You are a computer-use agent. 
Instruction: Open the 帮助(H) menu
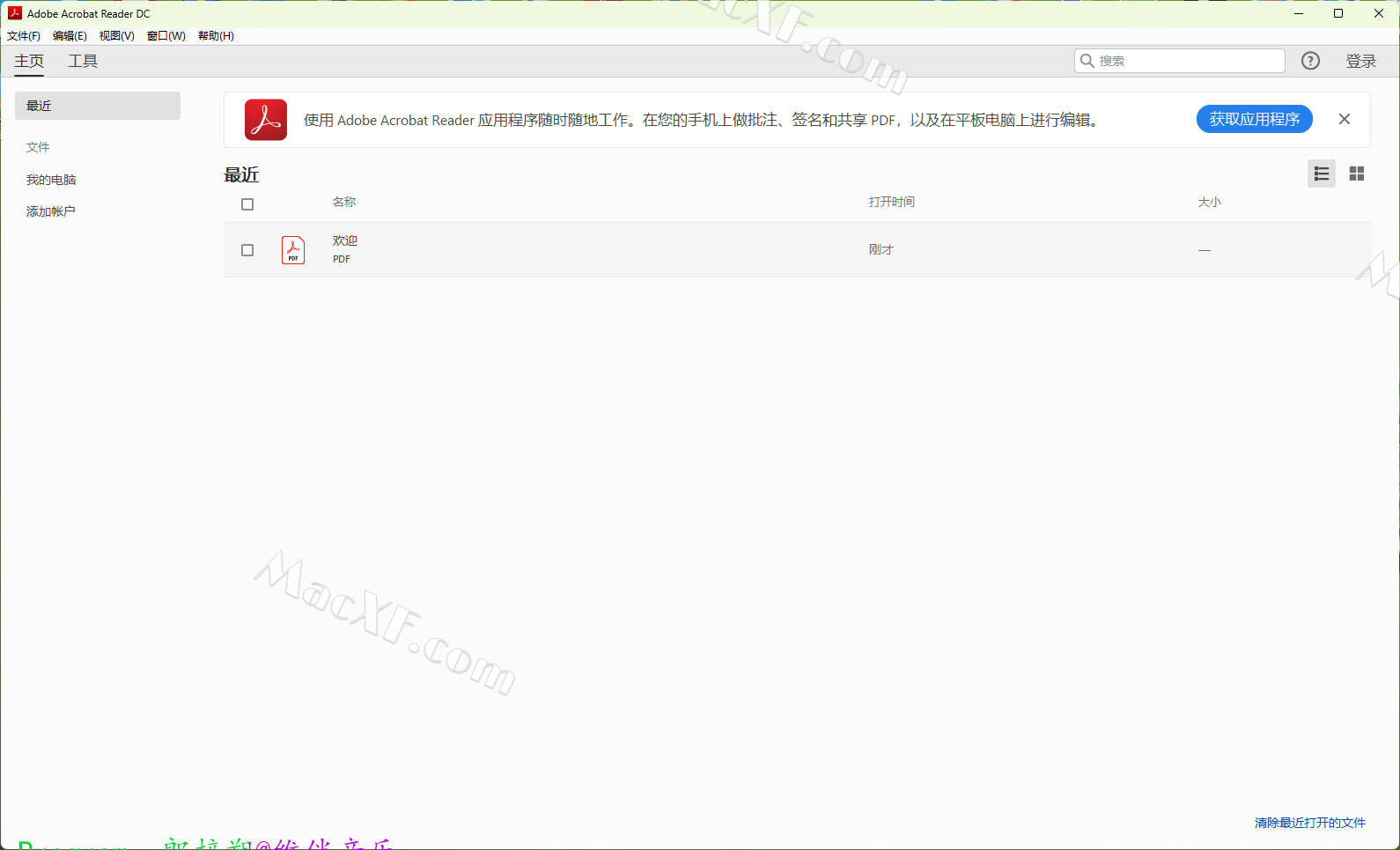[216, 36]
